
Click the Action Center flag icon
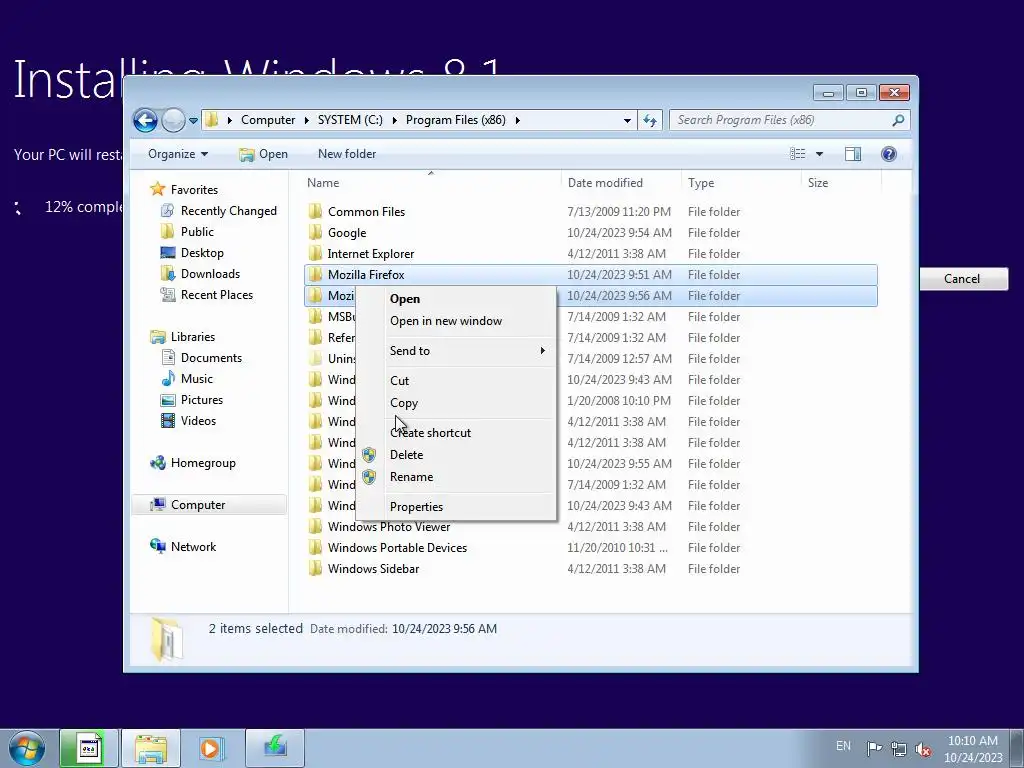(874, 748)
